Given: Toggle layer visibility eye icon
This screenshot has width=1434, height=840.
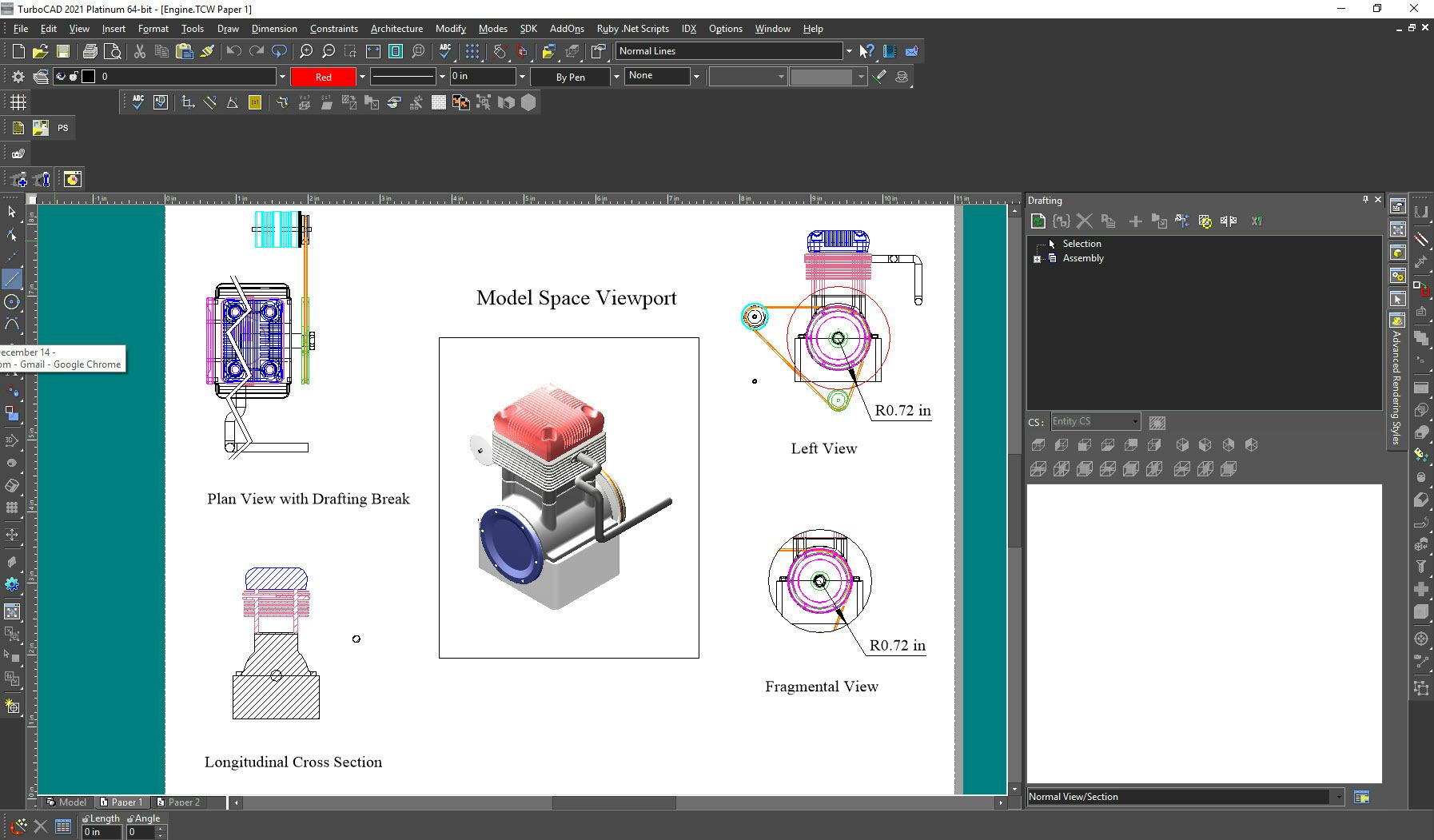Looking at the screenshot, I should pos(61,77).
